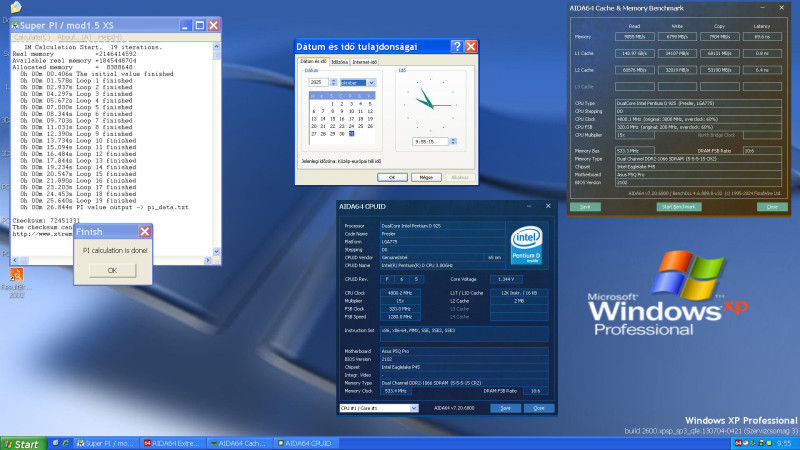The width and height of the screenshot is (800, 450).
Task: Minimize the AIDA64 CPUID window
Action: [x=529, y=206]
